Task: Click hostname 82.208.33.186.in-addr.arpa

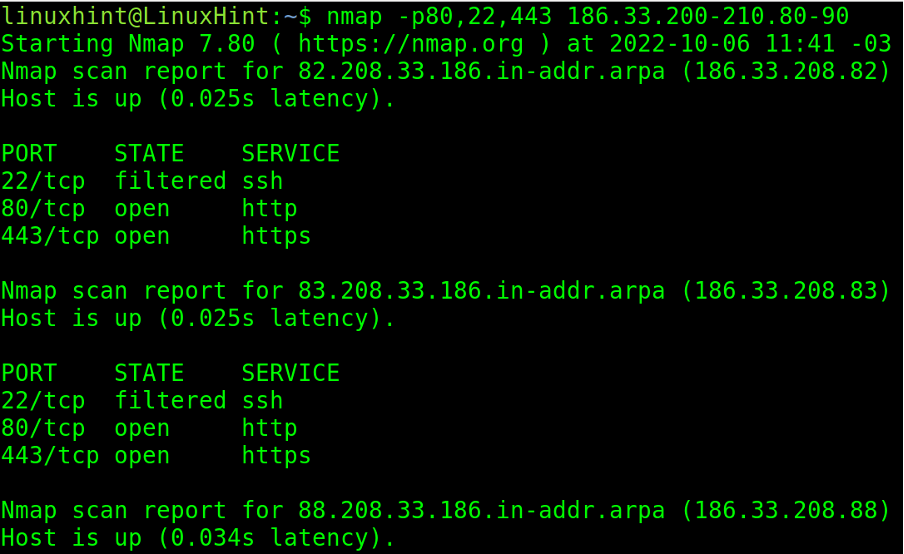Action: 481,72
